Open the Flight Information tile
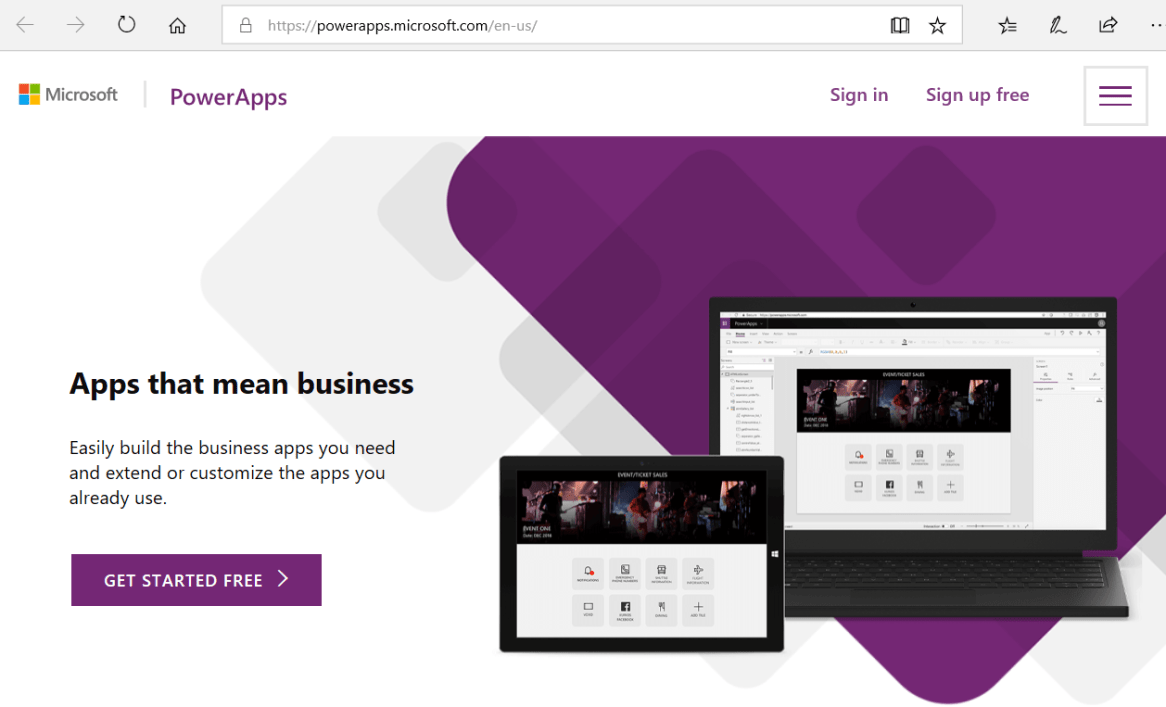 [698, 573]
